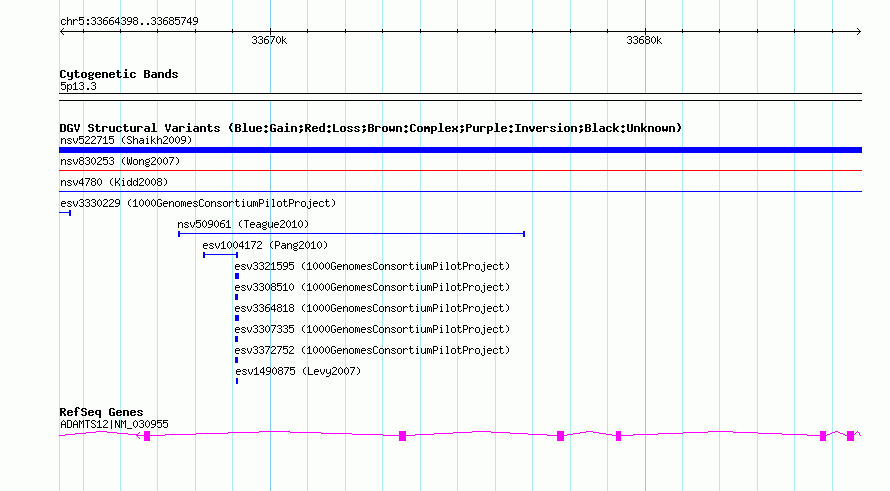Open variant label nsv509061 (Teague2010)
Viewport: 890px width, 491px height.
click(243, 224)
